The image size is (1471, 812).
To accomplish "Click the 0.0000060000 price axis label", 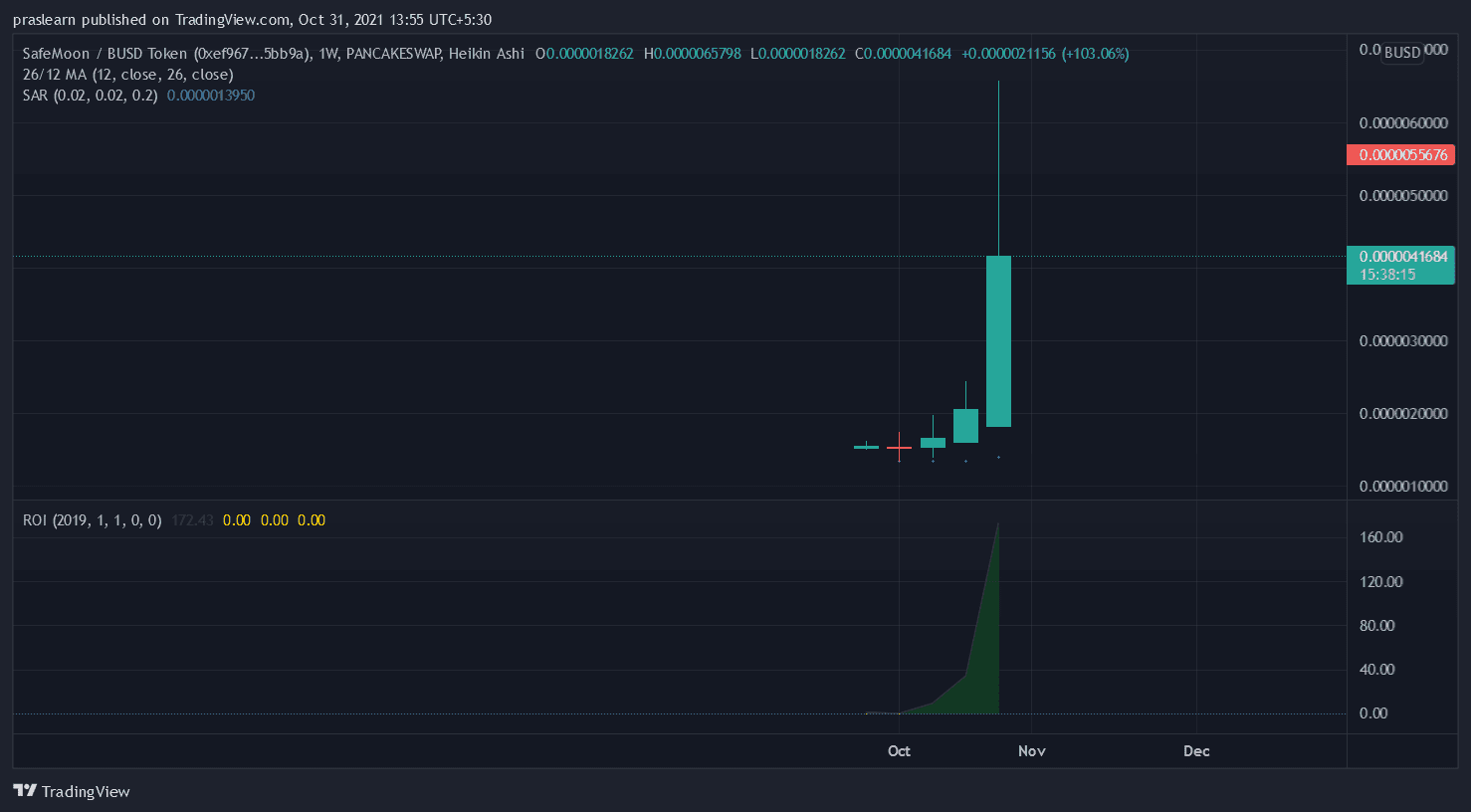I will tap(1403, 123).
